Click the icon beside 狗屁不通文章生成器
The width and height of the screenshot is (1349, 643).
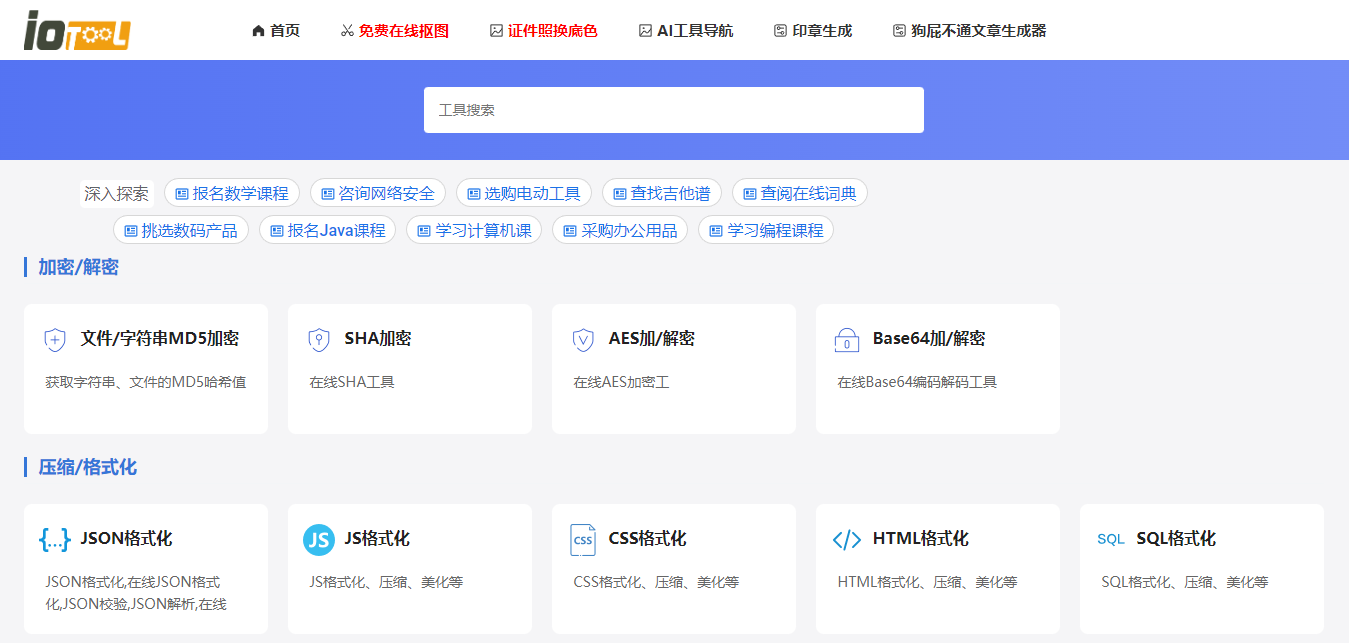[899, 31]
